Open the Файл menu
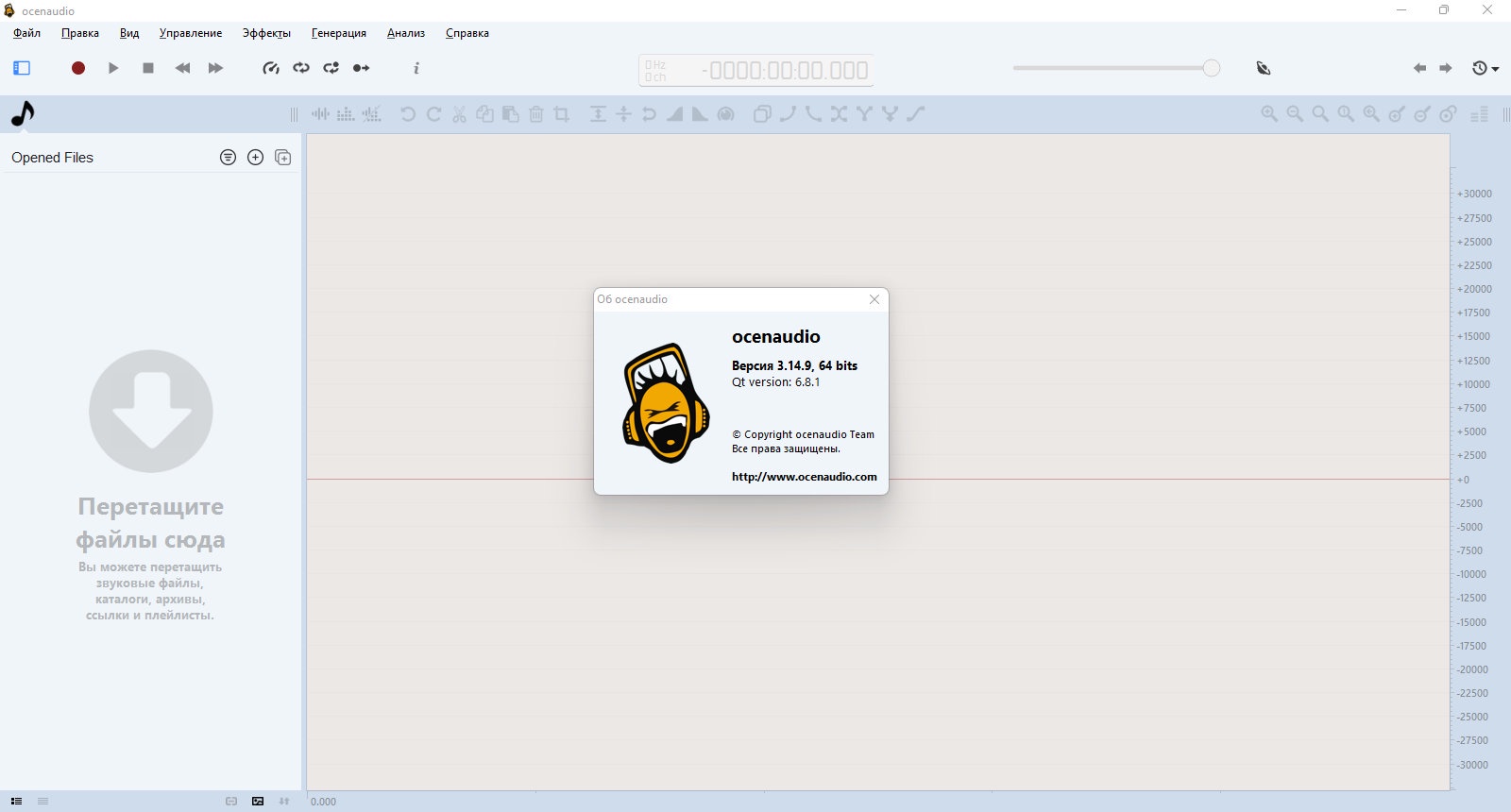This screenshot has width=1511, height=812. (26, 33)
